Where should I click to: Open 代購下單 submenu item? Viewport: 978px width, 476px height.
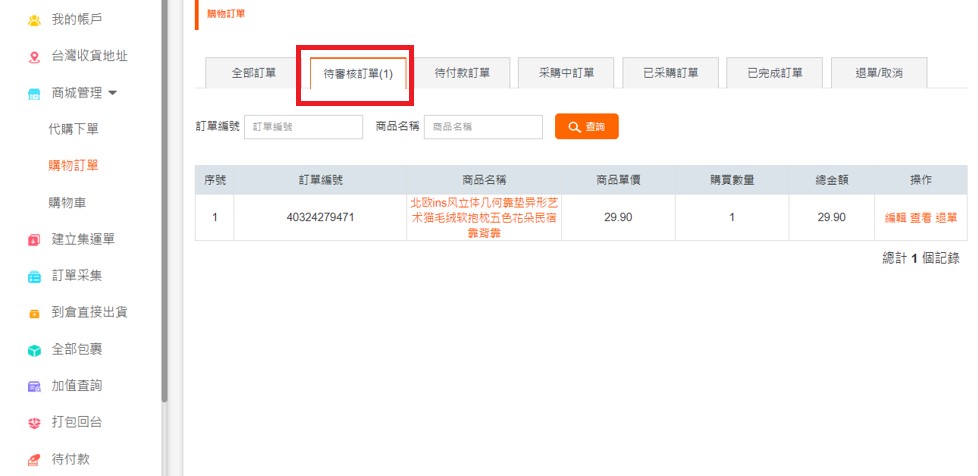click(x=73, y=129)
